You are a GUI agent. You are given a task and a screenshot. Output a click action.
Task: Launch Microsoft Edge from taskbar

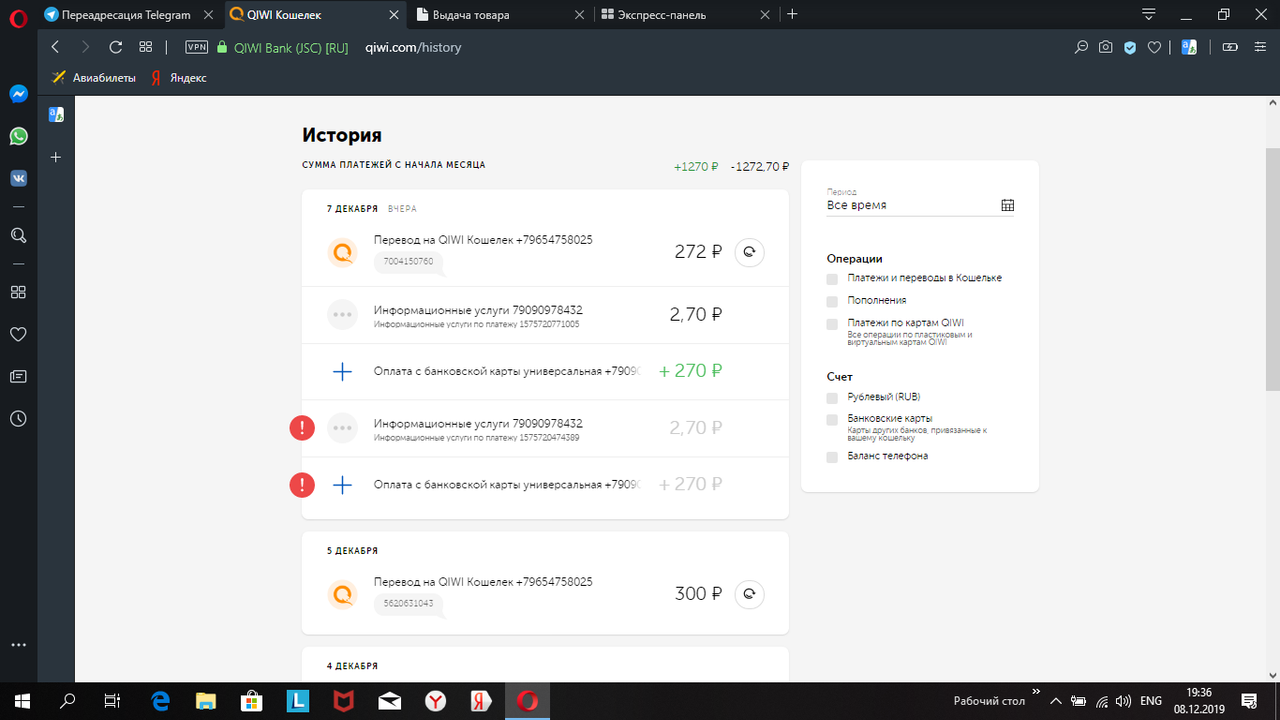pos(160,701)
